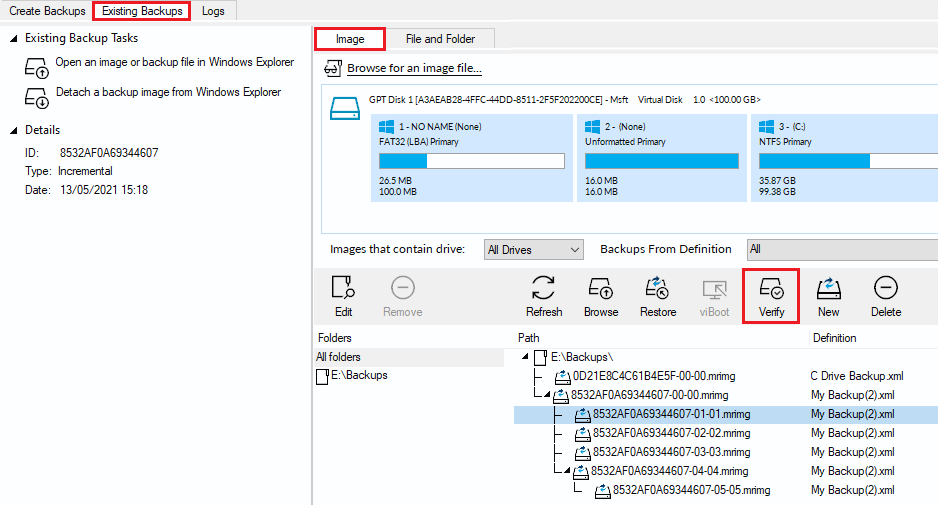Open the 'Images that contain drive' dropdown
This screenshot has width=938, height=505.
pos(533,249)
